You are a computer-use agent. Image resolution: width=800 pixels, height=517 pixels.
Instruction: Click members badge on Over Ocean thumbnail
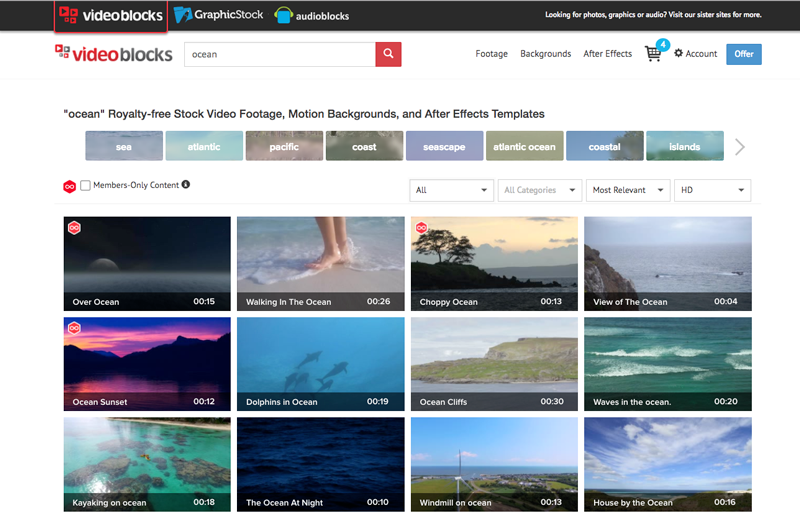[74, 228]
